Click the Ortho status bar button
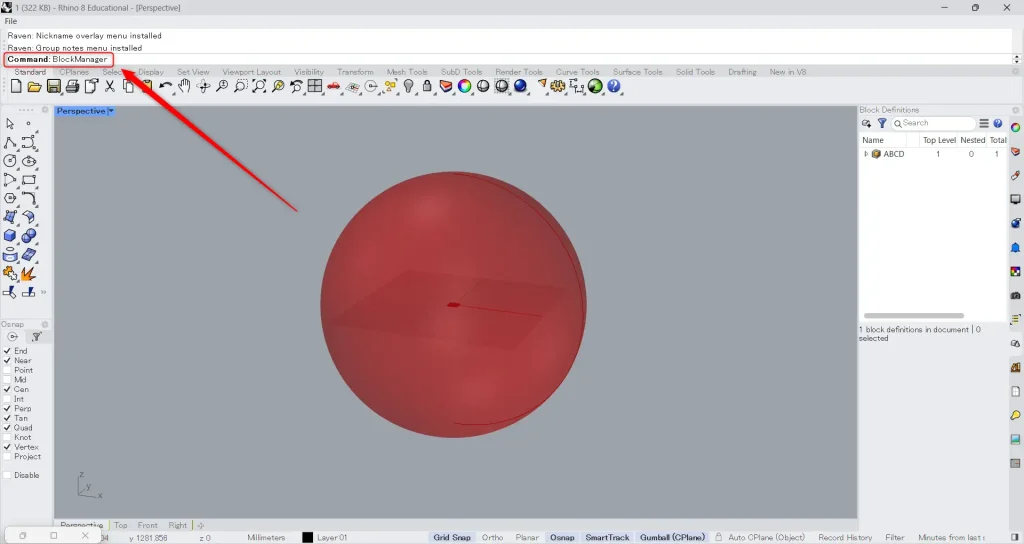This screenshot has height=544, width=1024. (492, 537)
